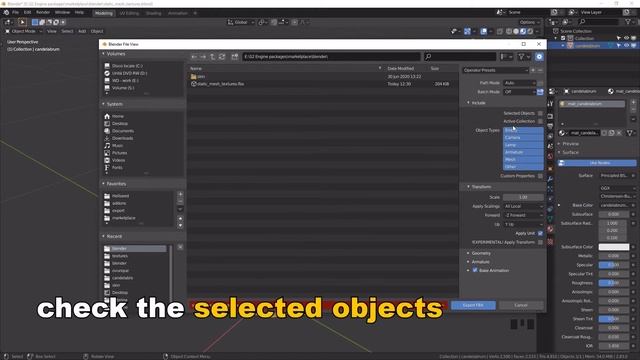Enable the Custom Properties checkbox
This screenshot has height=360, width=640.
(540, 176)
